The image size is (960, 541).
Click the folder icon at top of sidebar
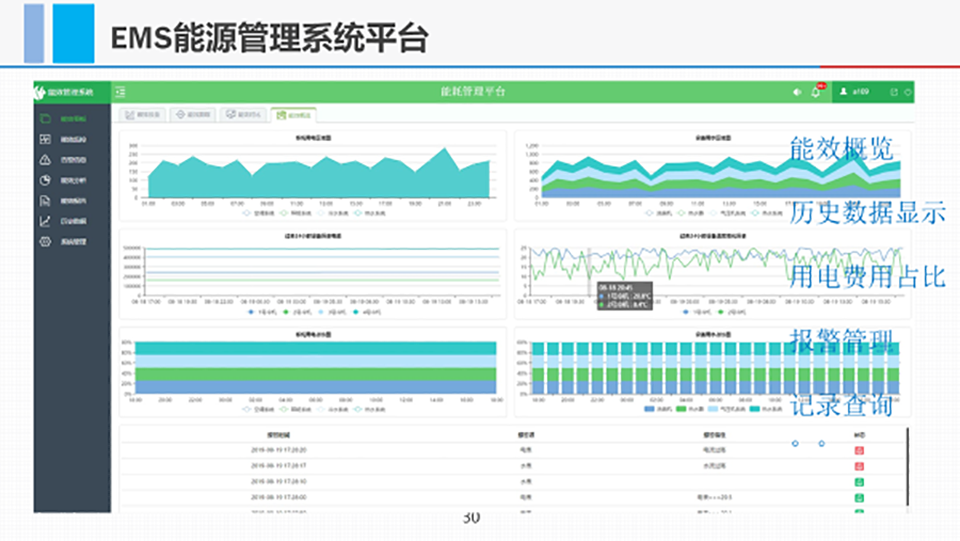45,118
